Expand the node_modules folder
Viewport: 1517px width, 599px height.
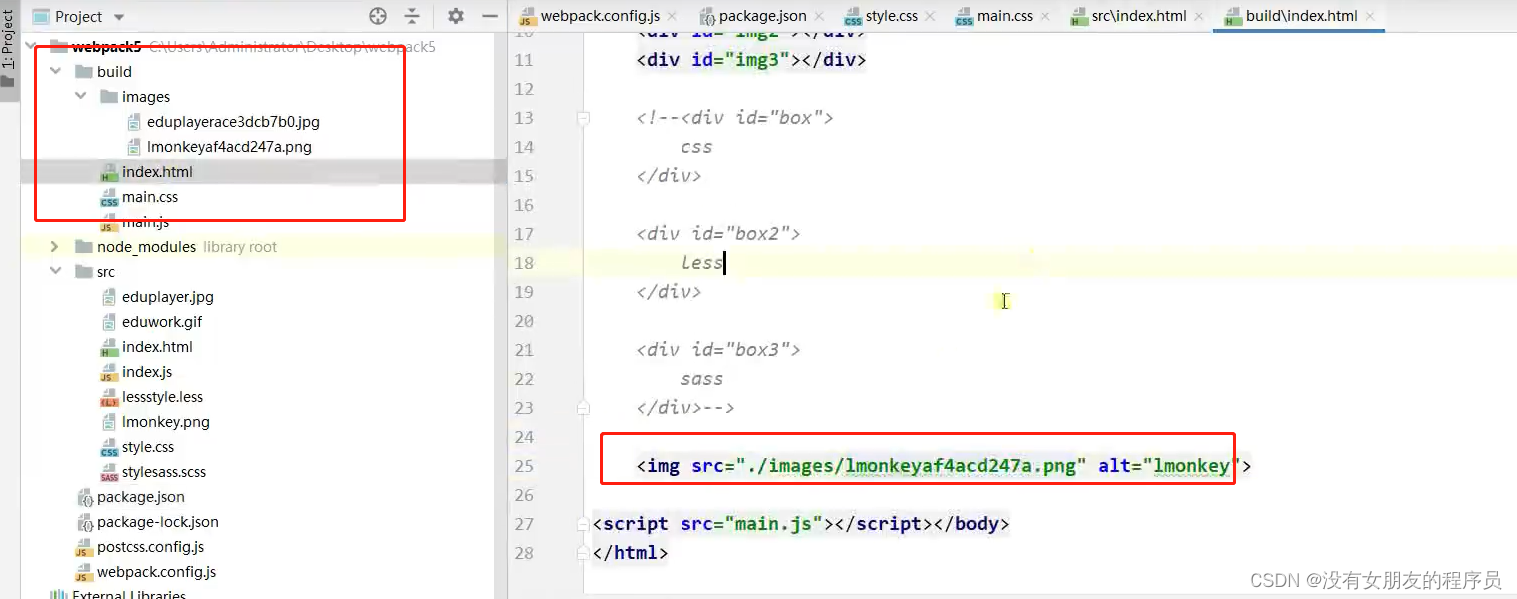tap(56, 247)
